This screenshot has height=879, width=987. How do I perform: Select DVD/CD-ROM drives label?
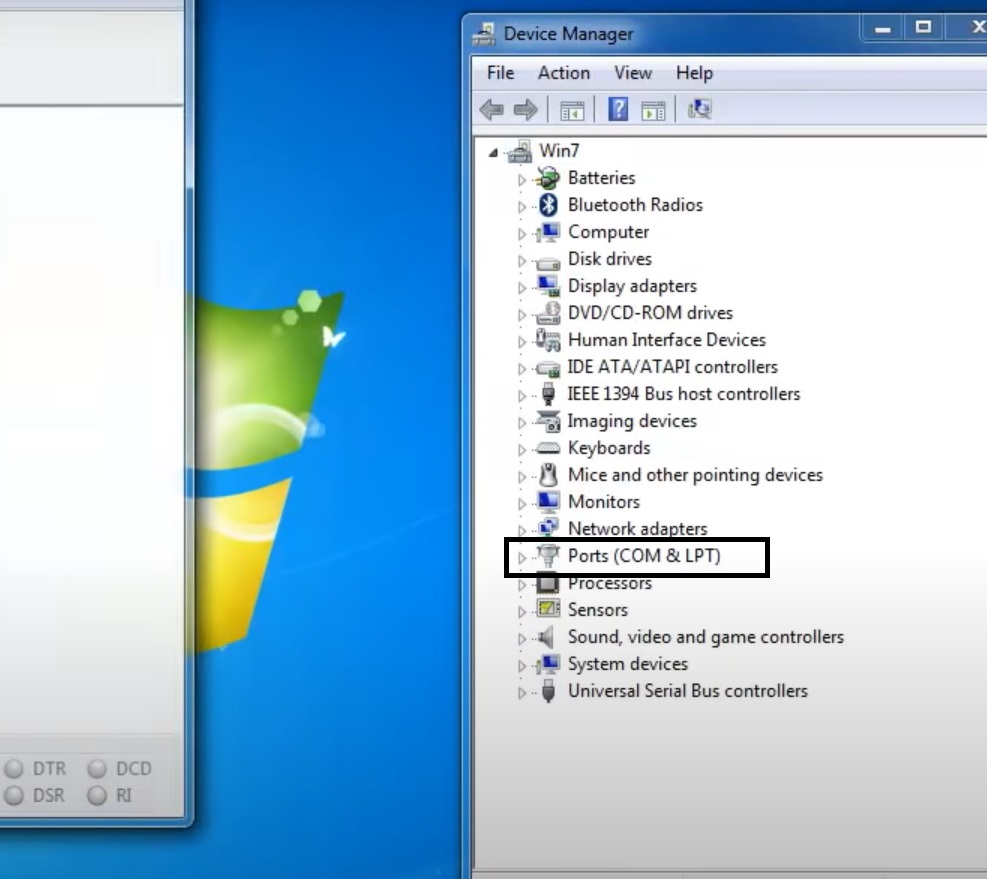(650, 313)
